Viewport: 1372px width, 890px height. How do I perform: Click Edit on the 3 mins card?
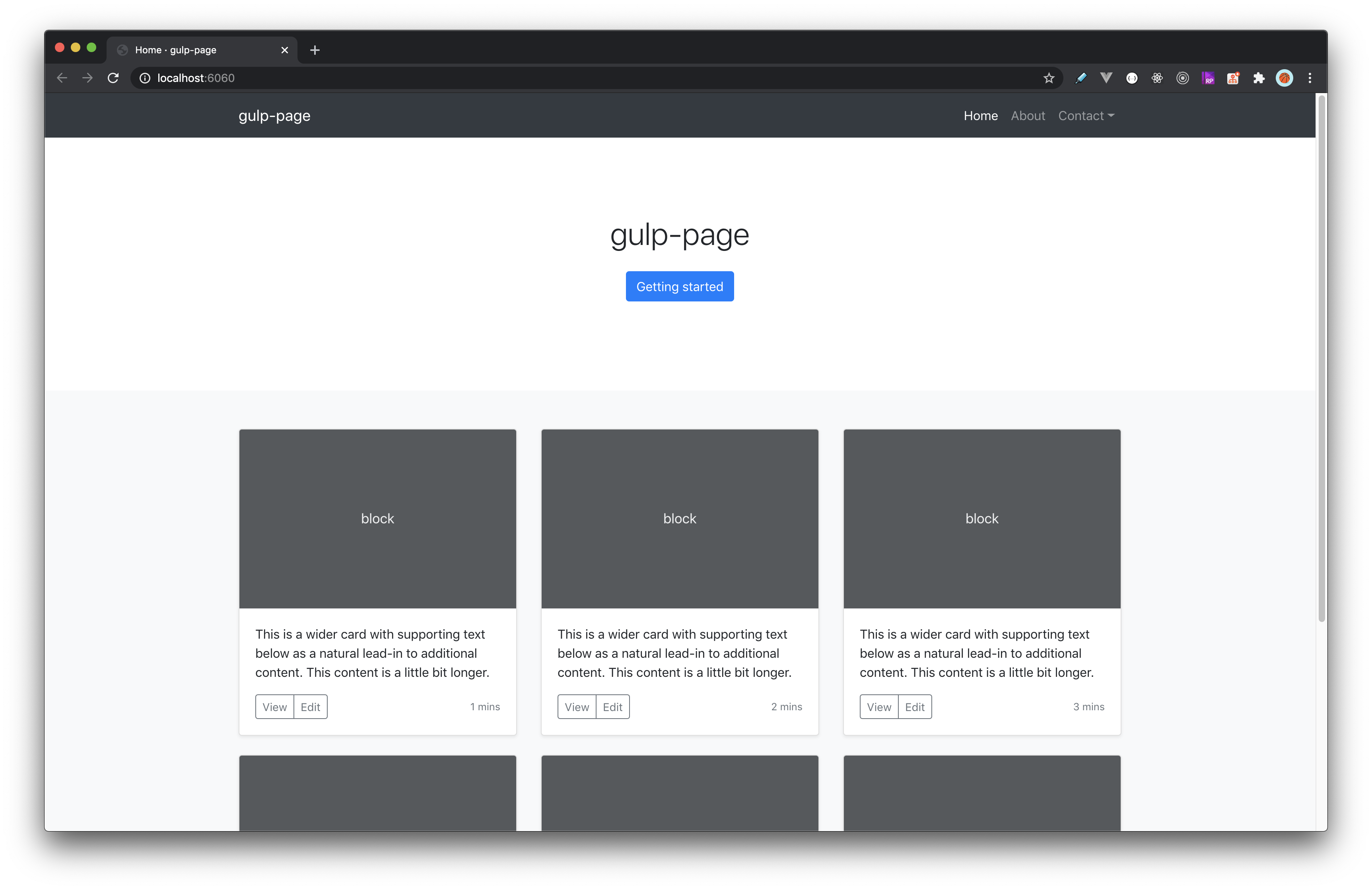tap(914, 707)
